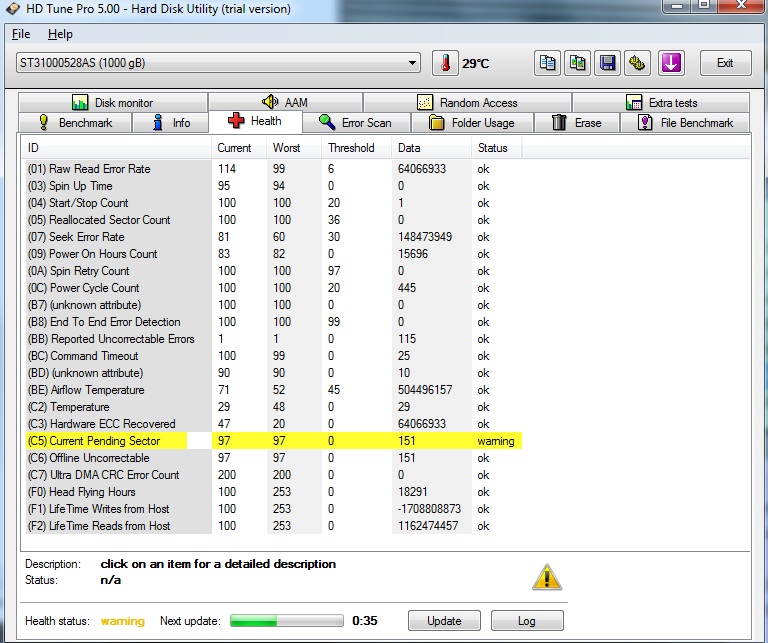Click the Log button
The image size is (768, 643).
[x=527, y=620]
